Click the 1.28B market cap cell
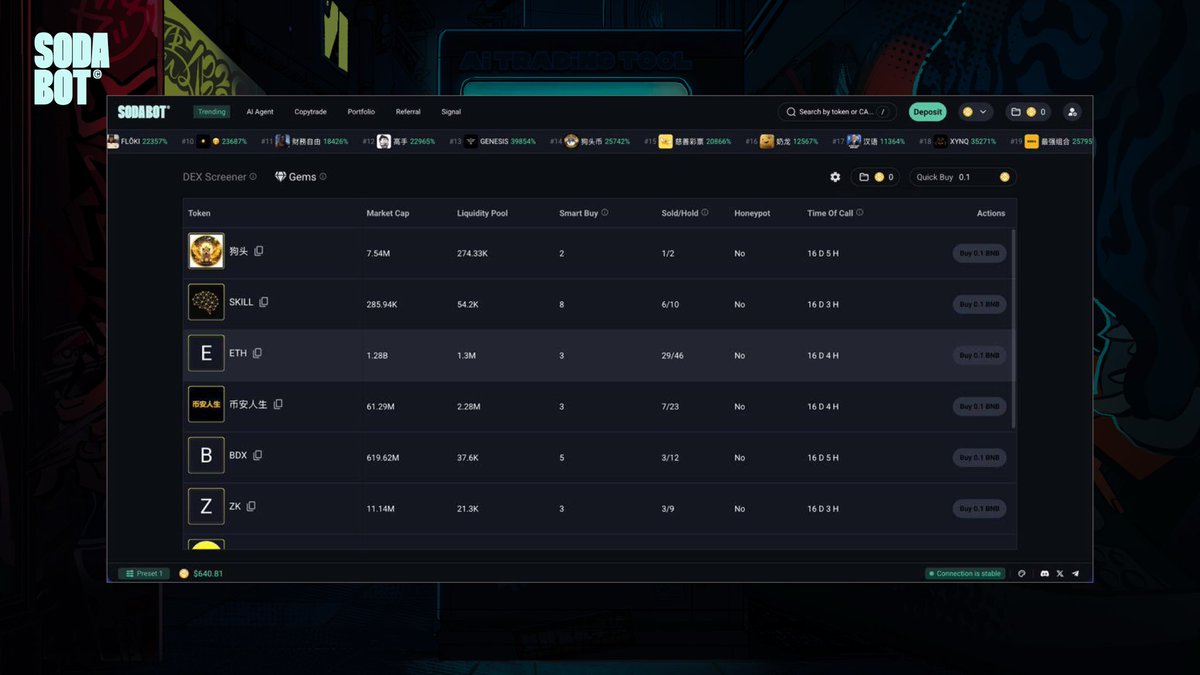This screenshot has width=1200, height=675. (376, 355)
